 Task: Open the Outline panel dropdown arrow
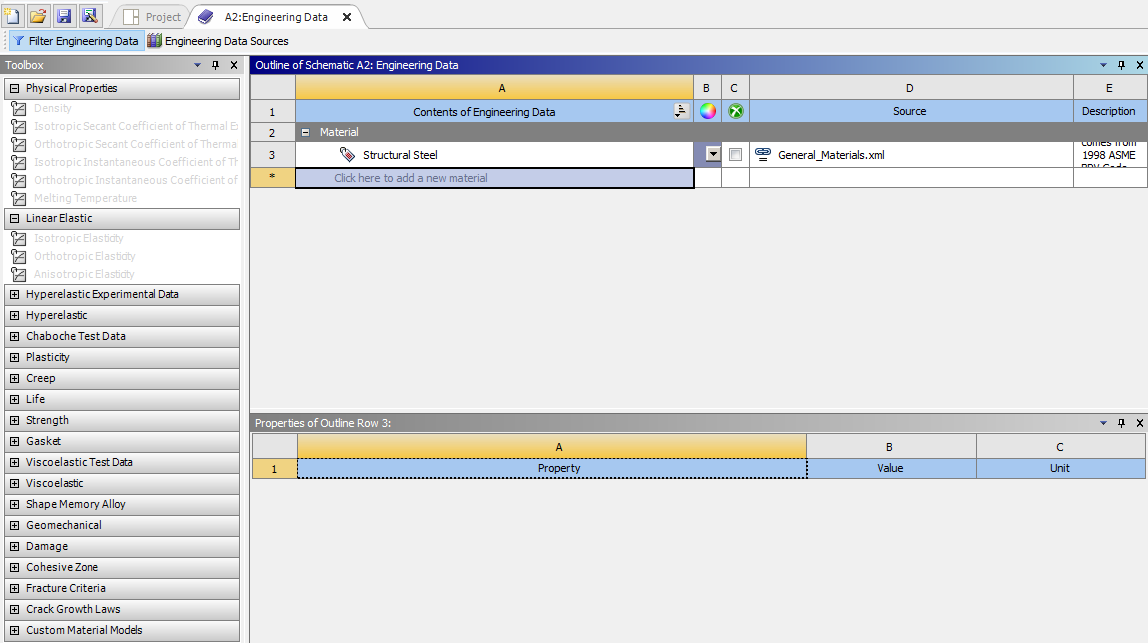tap(1103, 65)
